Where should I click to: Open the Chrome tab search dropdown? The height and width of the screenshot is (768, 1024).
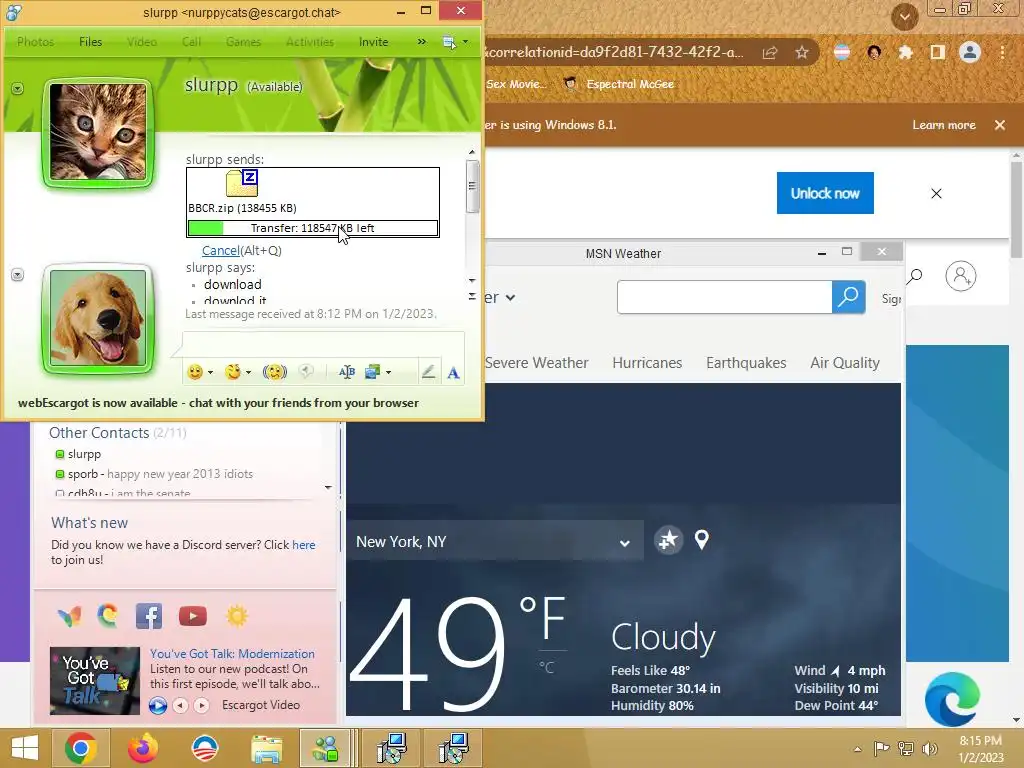pos(904,17)
